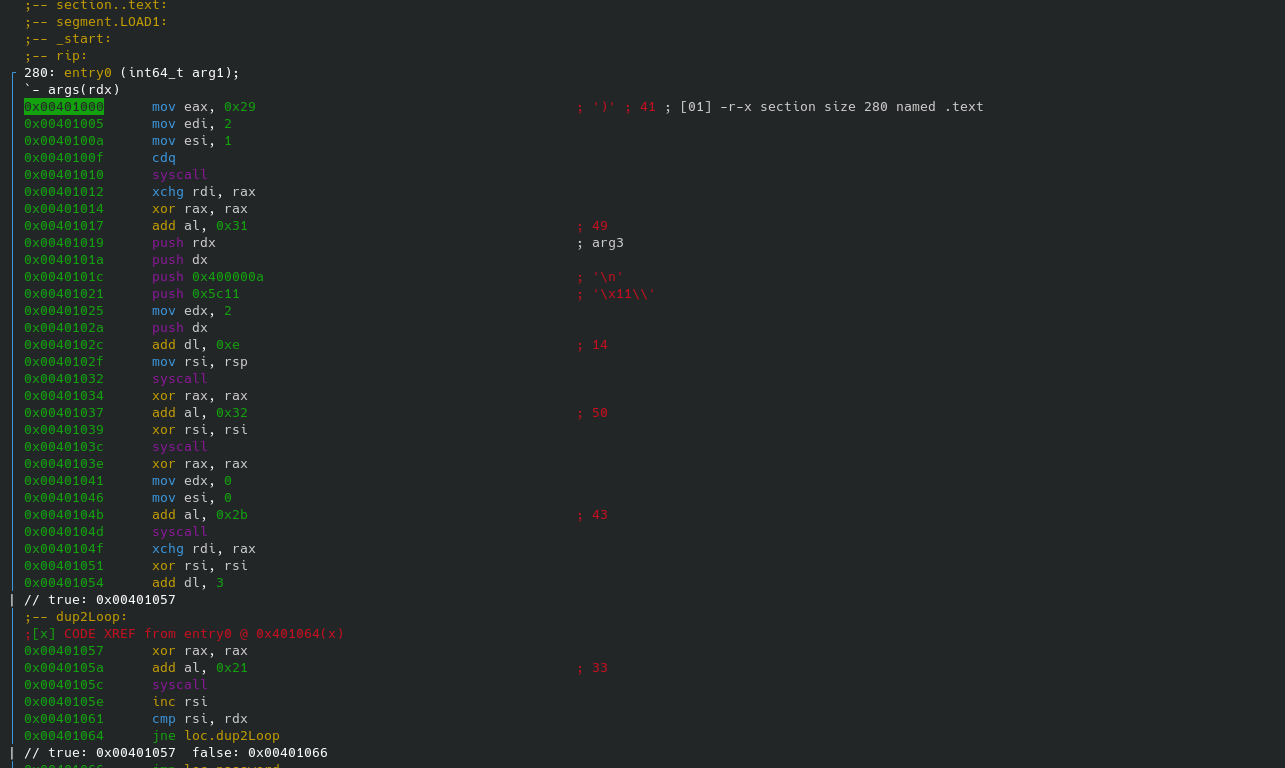The width and height of the screenshot is (1285, 768).
Task: Click the 0x2b operand value
Action: (x=232, y=514)
